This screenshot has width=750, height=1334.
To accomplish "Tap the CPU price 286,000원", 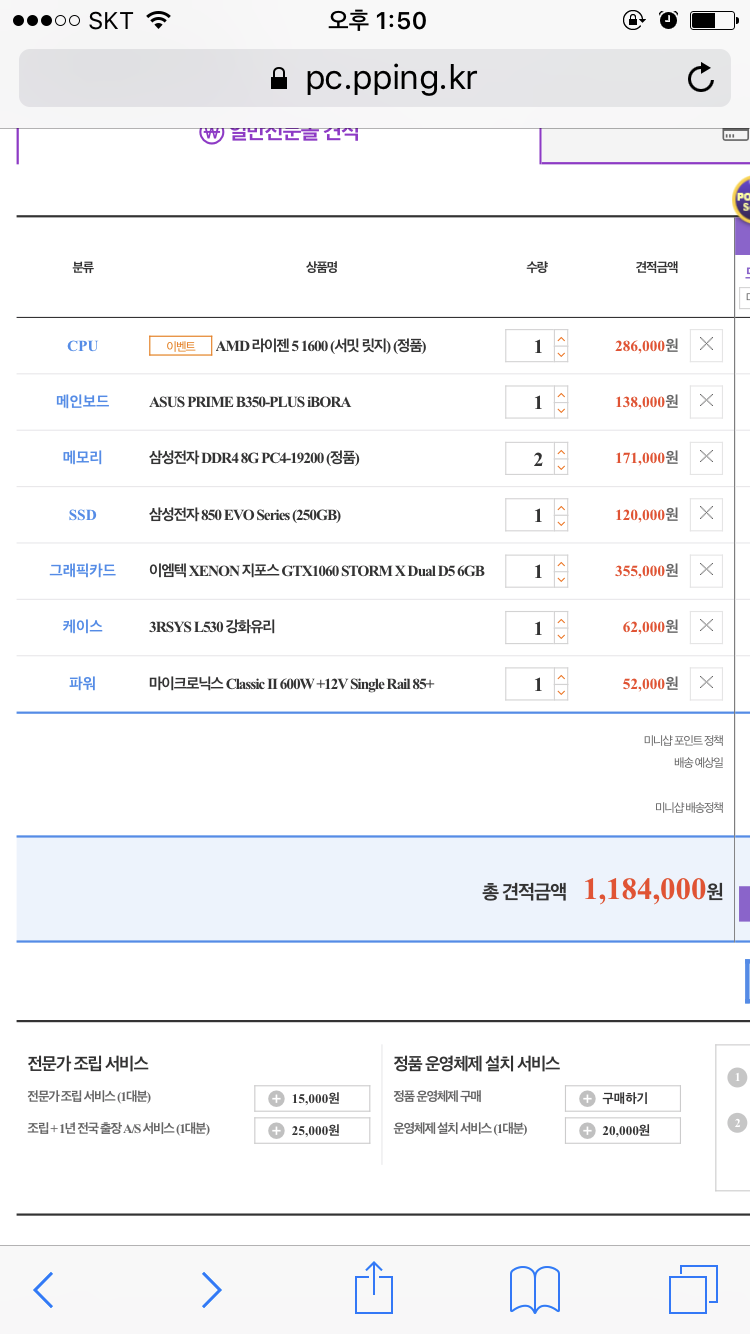I will 646,346.
